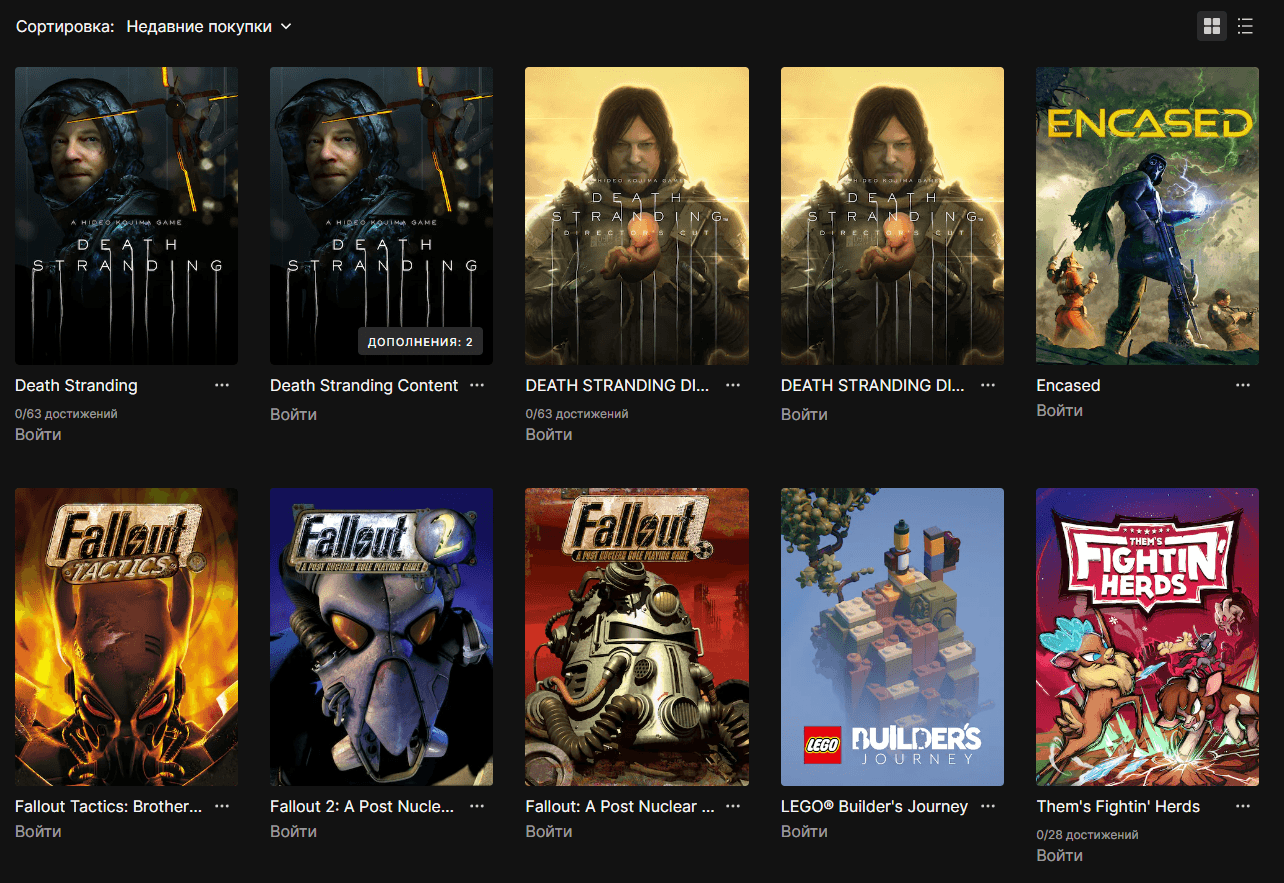Click 'Войти' under Fallout 2
This screenshot has width=1284, height=883.
(293, 832)
